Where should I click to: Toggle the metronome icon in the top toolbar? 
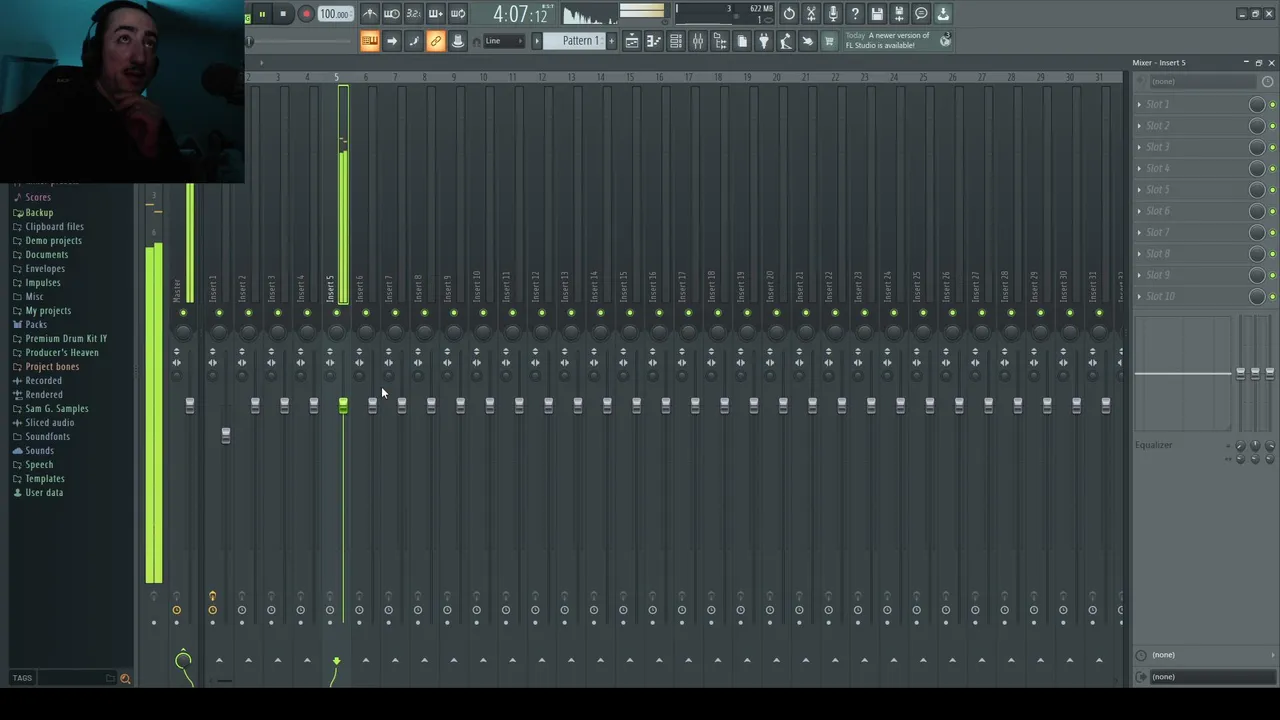pyautogui.click(x=370, y=14)
